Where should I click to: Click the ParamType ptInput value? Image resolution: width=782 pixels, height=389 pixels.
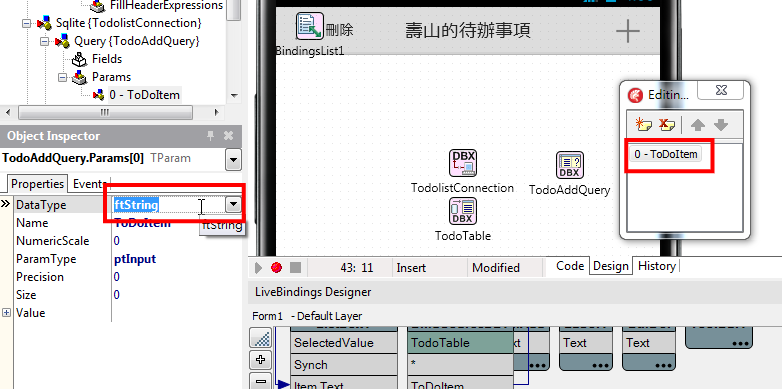point(135,259)
